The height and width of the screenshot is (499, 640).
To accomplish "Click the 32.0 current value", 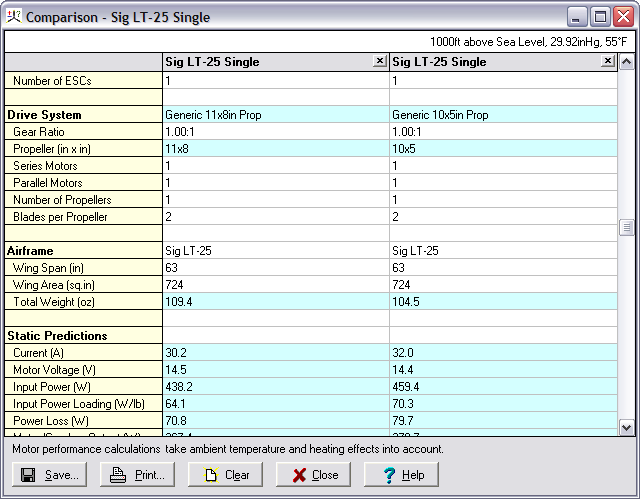I will click(403, 353).
